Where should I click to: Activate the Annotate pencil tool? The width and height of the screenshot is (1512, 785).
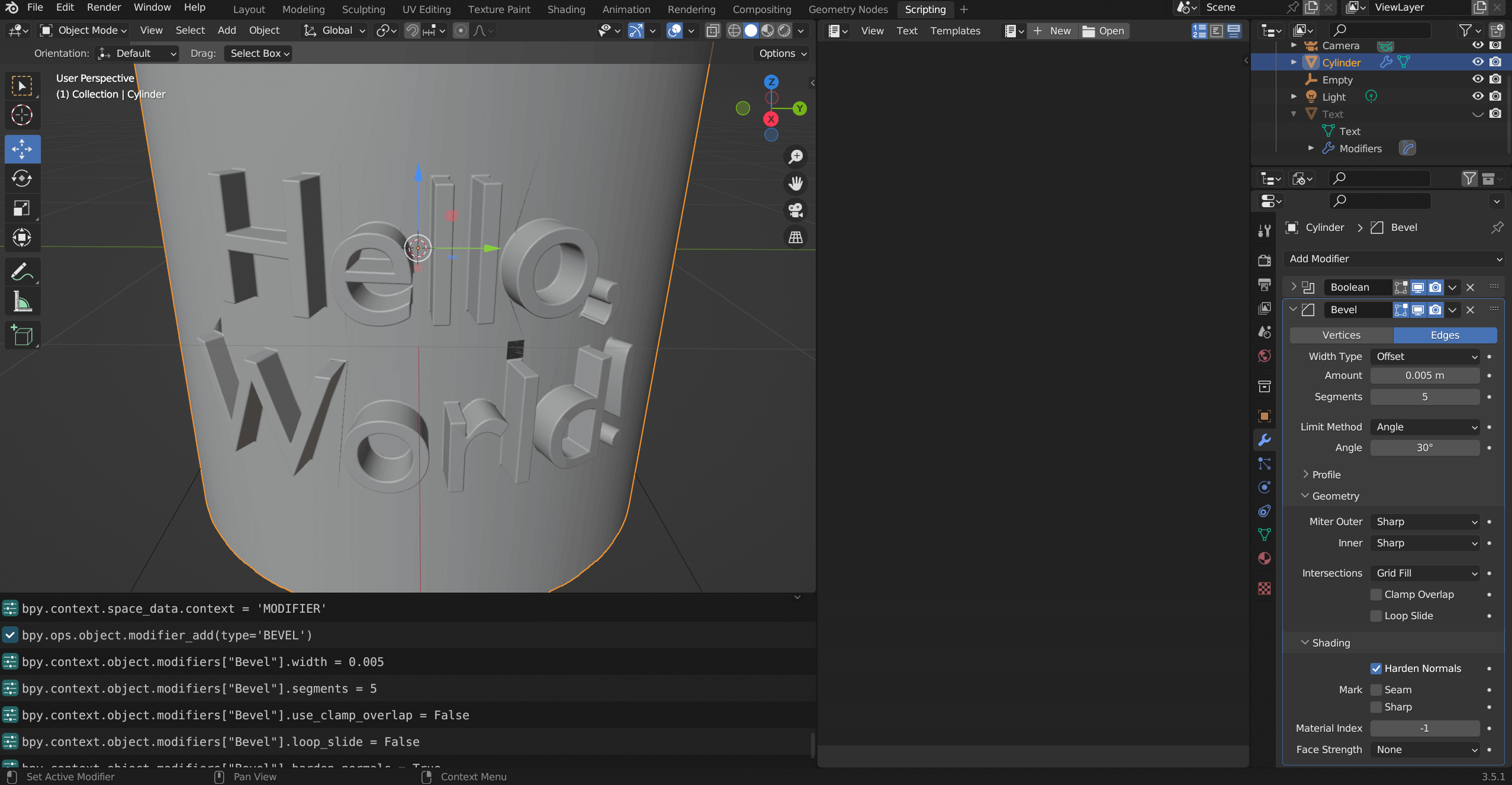(22, 272)
